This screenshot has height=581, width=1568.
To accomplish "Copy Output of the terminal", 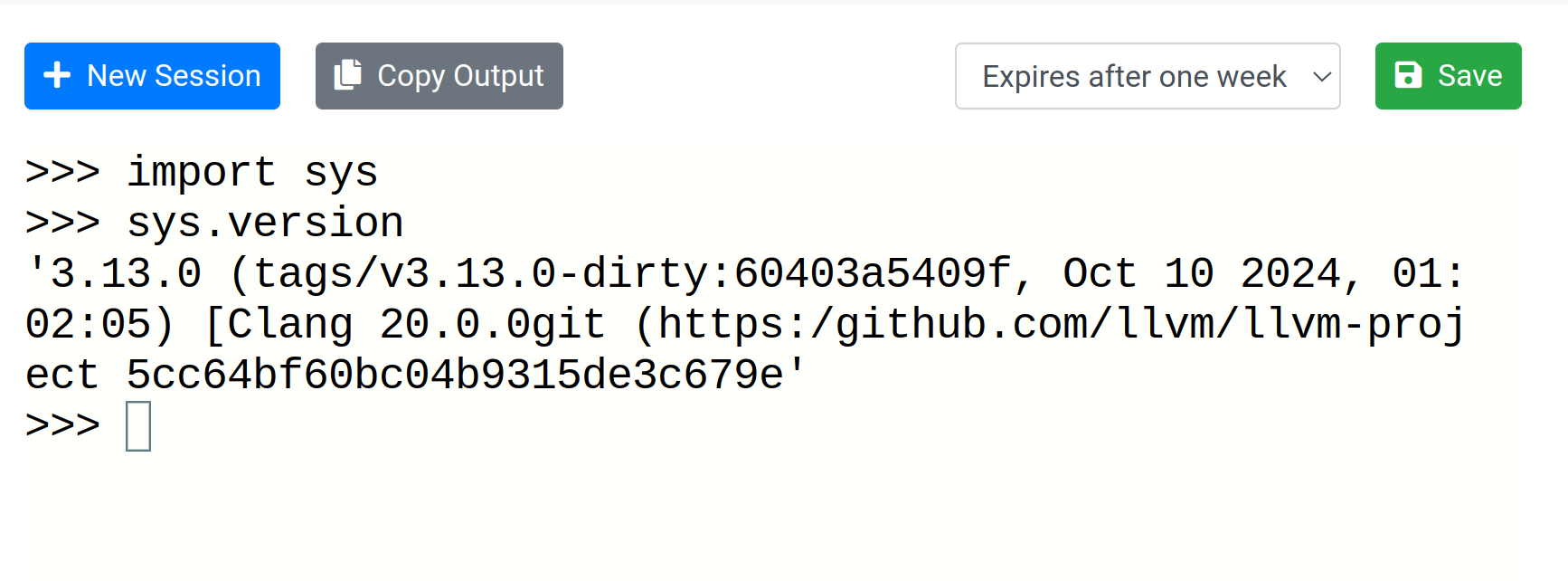I will click(439, 76).
